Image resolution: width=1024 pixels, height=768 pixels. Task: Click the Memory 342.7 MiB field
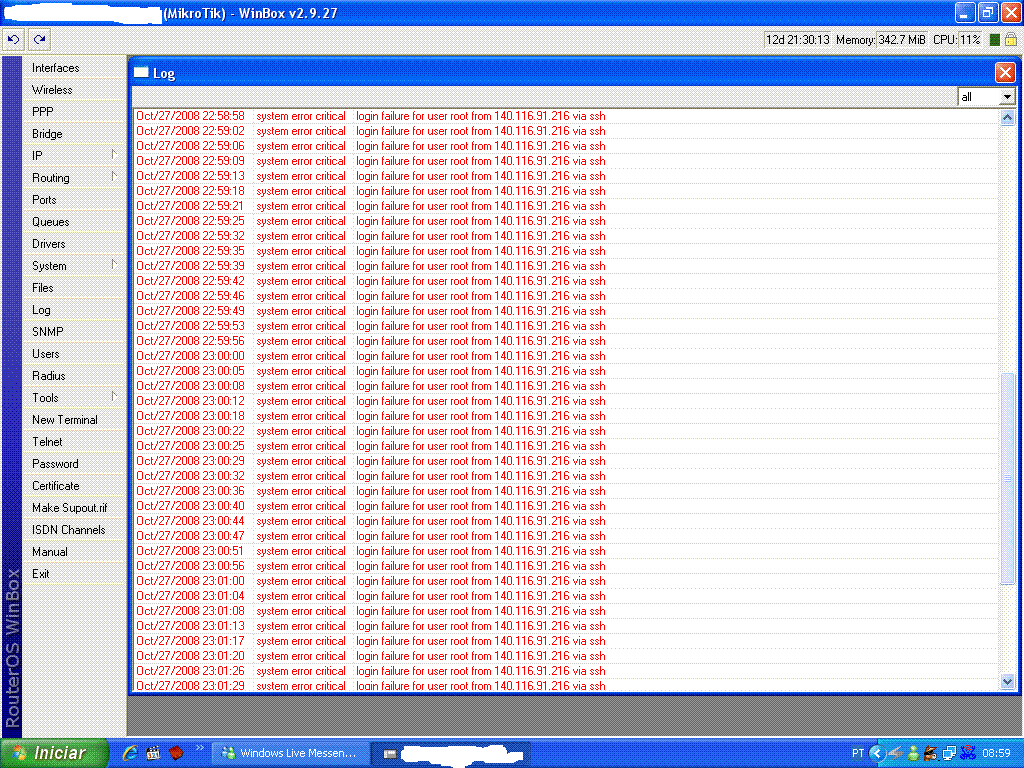tap(901, 40)
